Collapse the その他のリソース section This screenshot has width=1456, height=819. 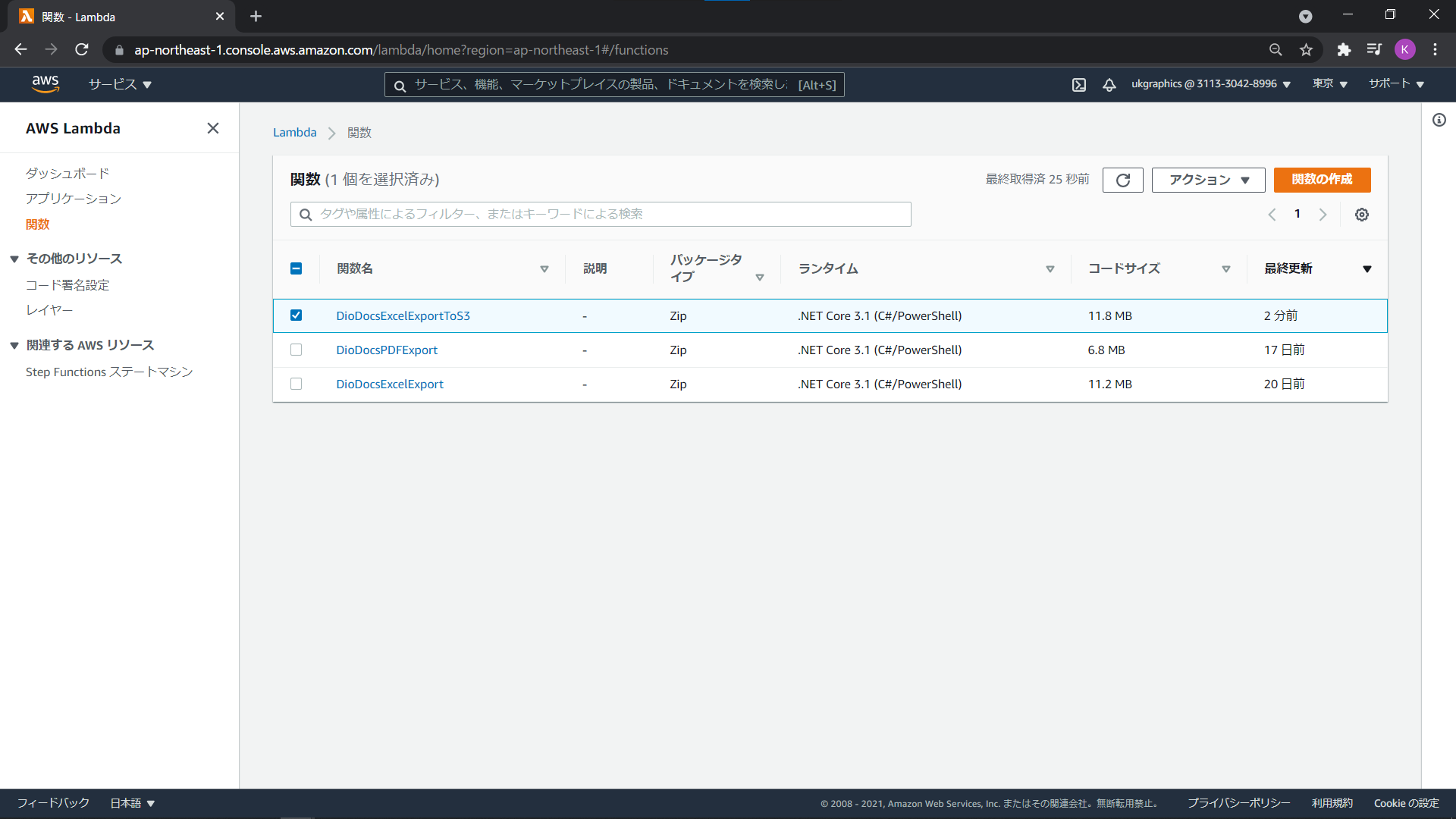click(x=14, y=259)
